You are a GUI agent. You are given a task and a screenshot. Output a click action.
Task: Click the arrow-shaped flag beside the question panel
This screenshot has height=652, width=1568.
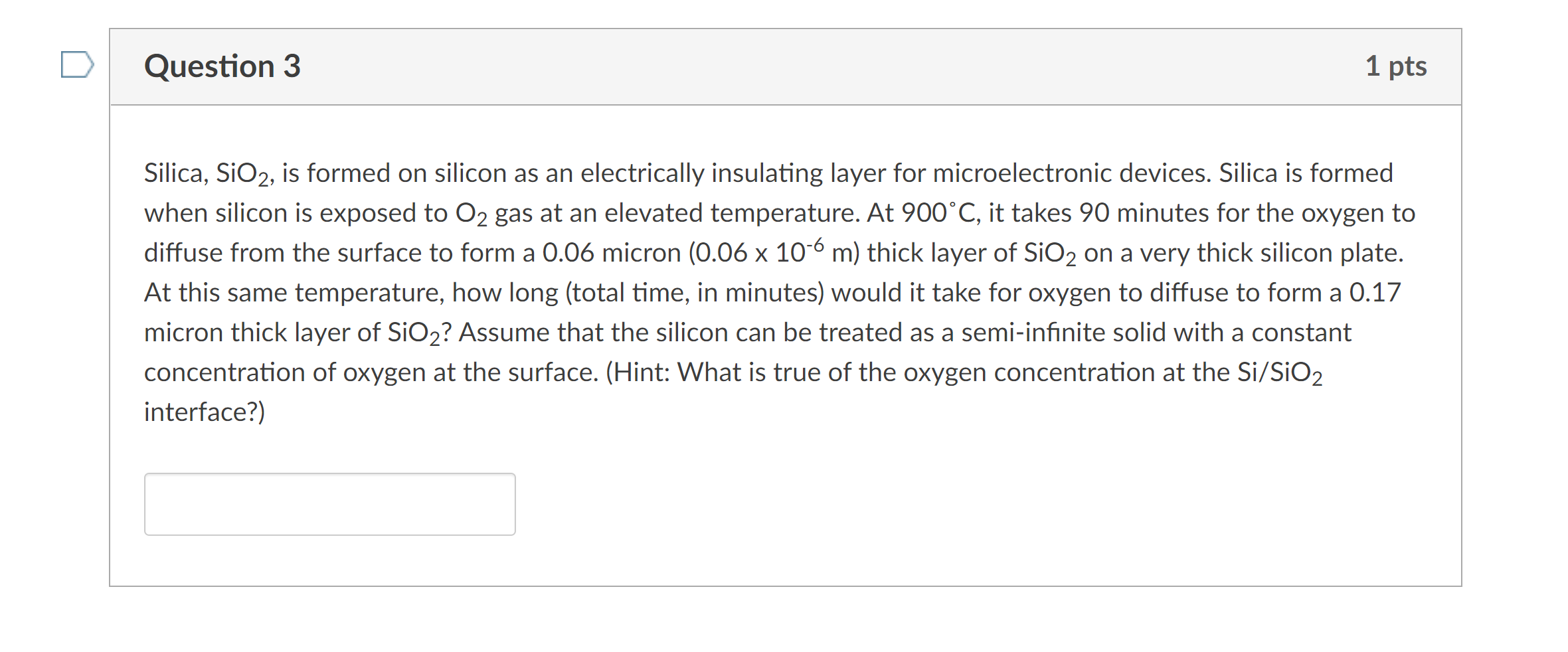(x=75, y=64)
